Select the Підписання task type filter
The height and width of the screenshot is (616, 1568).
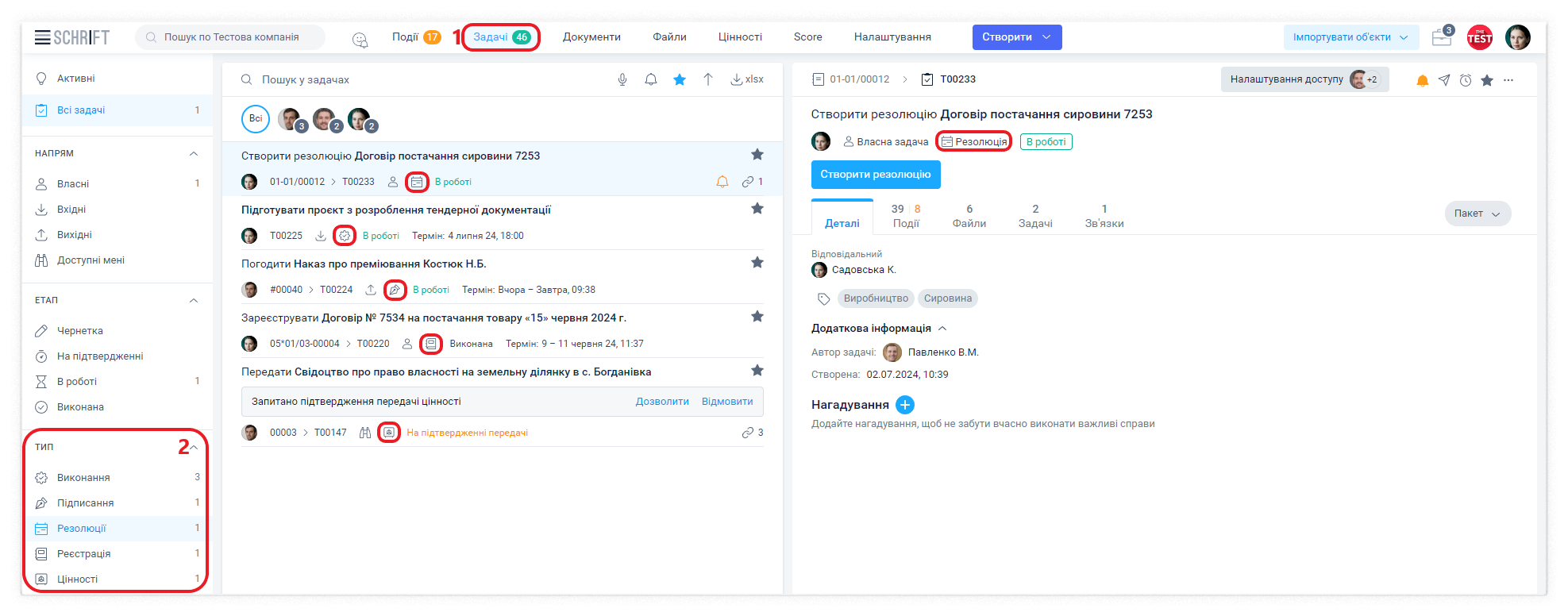coord(85,503)
